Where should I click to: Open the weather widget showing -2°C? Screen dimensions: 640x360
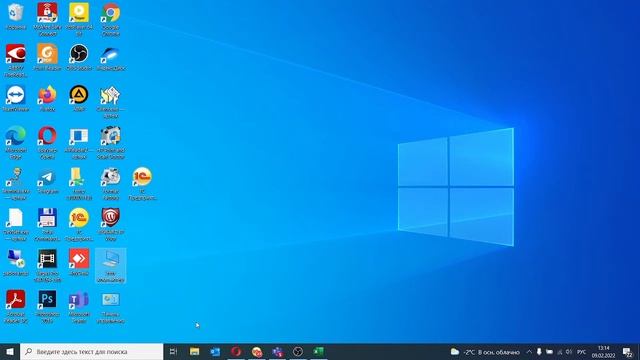(x=485, y=352)
